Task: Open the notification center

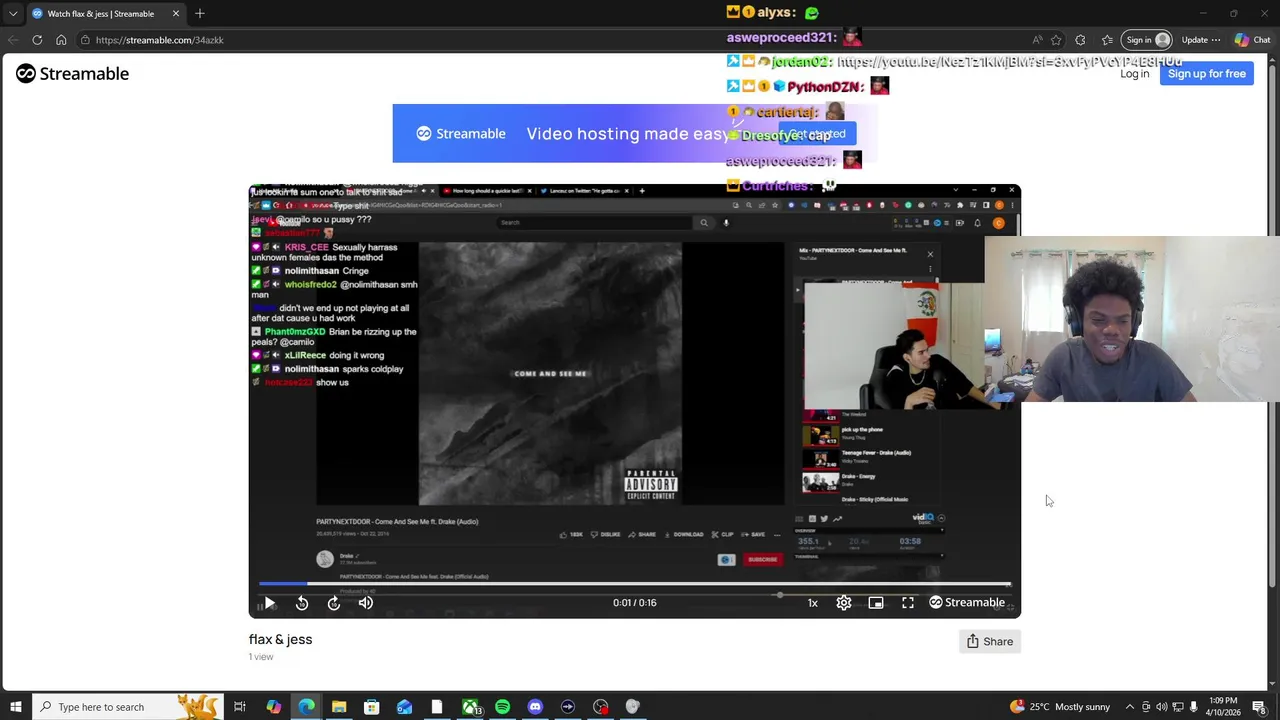Action: (1259, 707)
